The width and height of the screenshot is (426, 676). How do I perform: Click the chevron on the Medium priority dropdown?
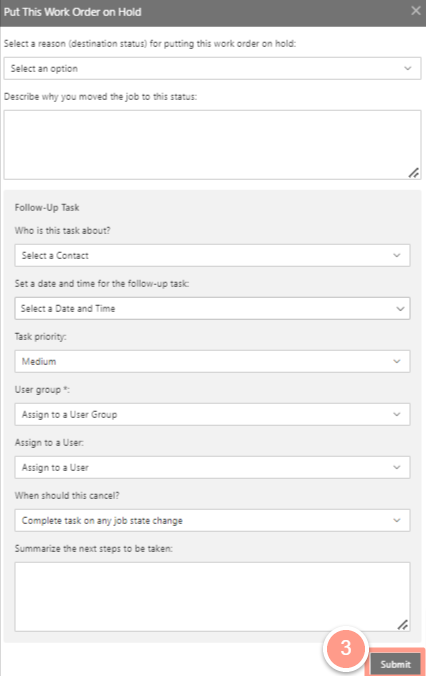tap(397, 361)
